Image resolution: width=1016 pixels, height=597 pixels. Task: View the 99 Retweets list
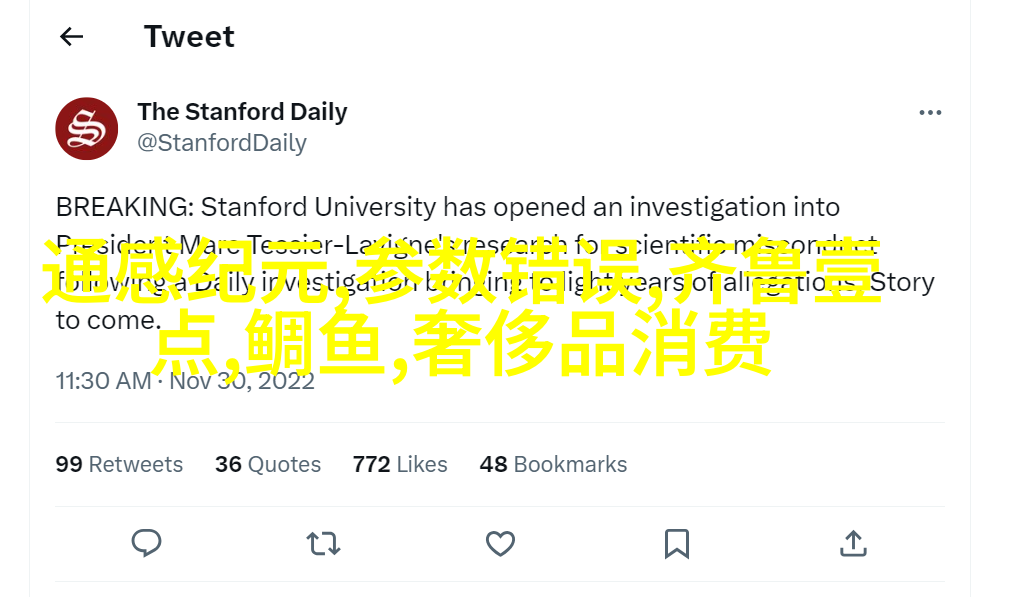(x=119, y=464)
